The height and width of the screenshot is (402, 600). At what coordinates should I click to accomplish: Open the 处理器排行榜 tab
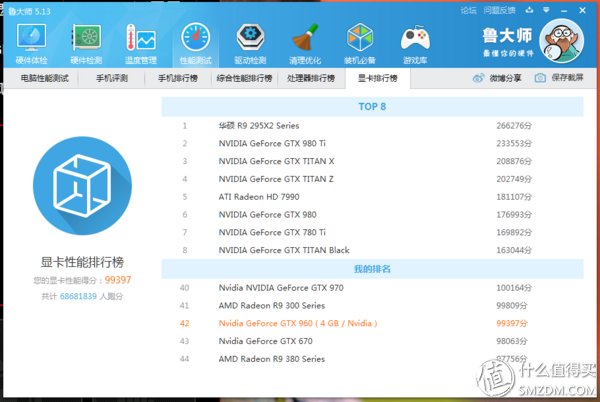(312, 78)
